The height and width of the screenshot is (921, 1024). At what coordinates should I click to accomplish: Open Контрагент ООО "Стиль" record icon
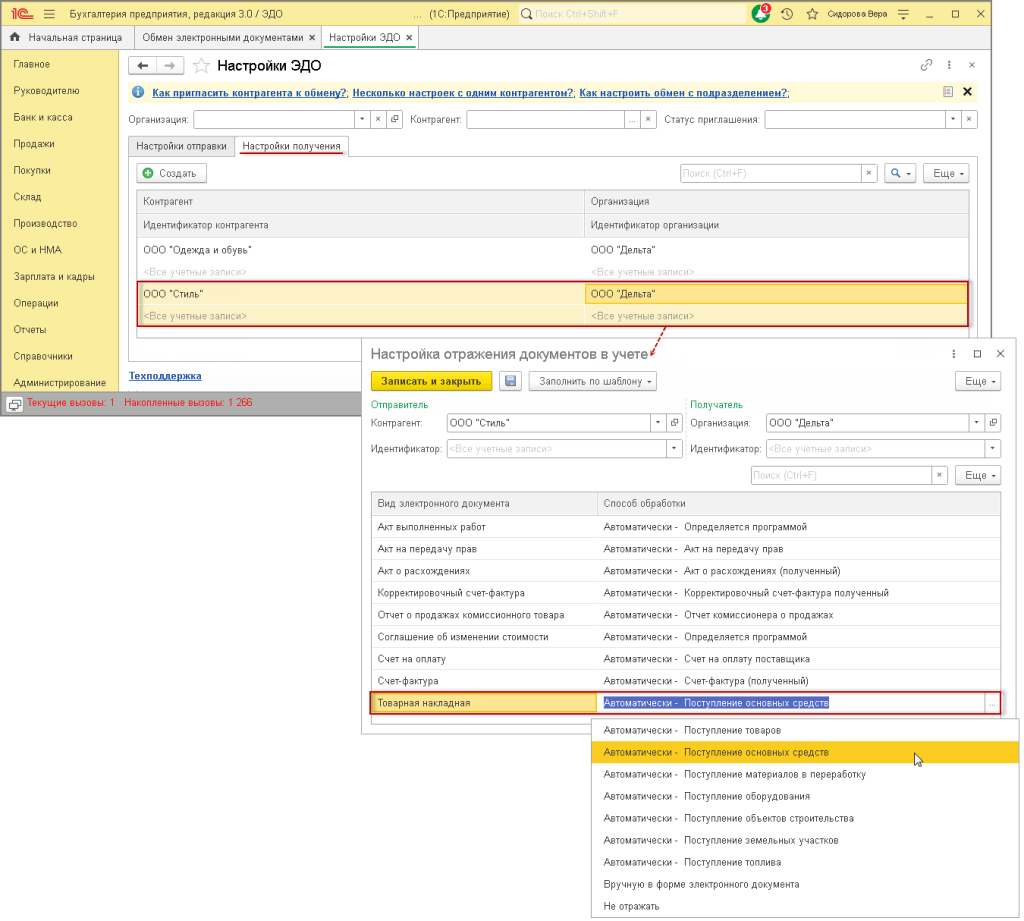(676, 422)
